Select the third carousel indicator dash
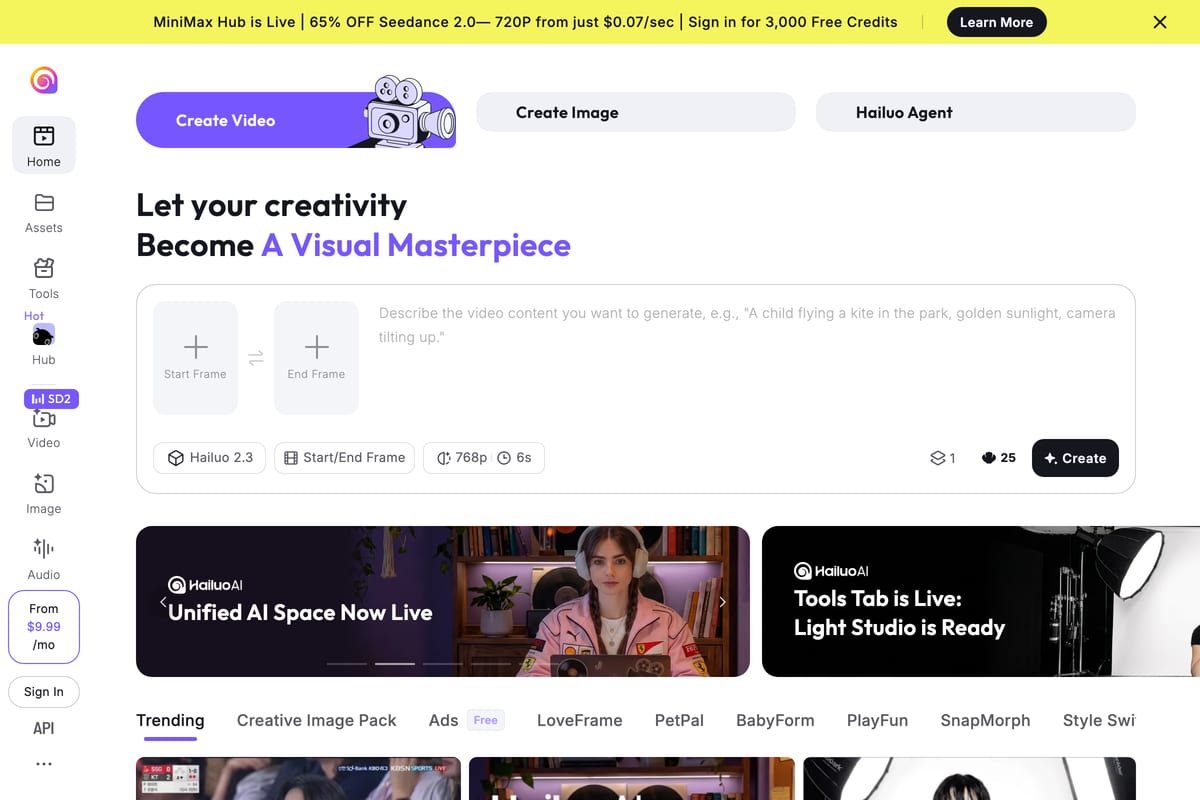The image size is (1200, 800). click(443, 664)
